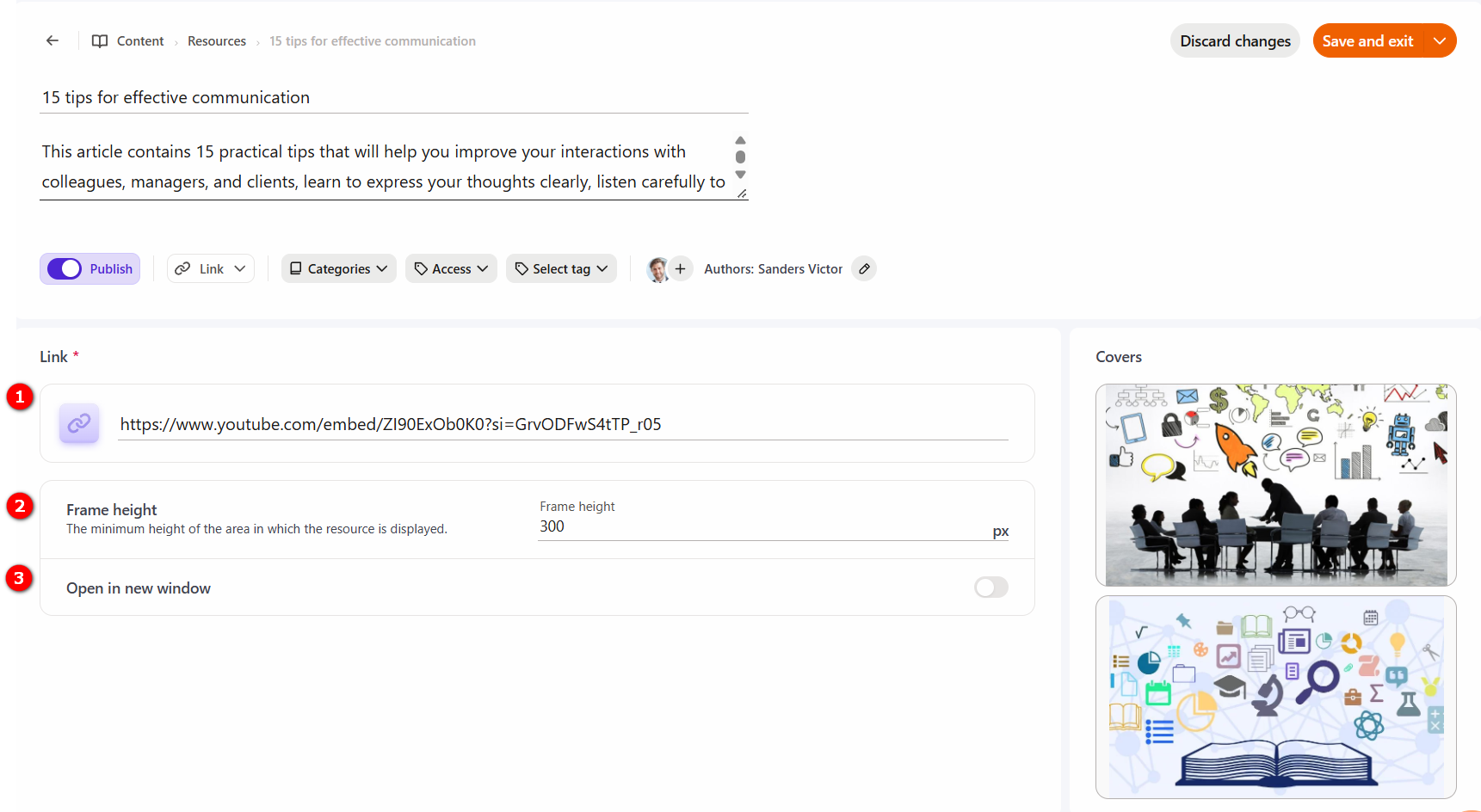Image resolution: width=1481 pixels, height=812 pixels.
Task: Open the Select tag dropdown
Action: tap(561, 268)
